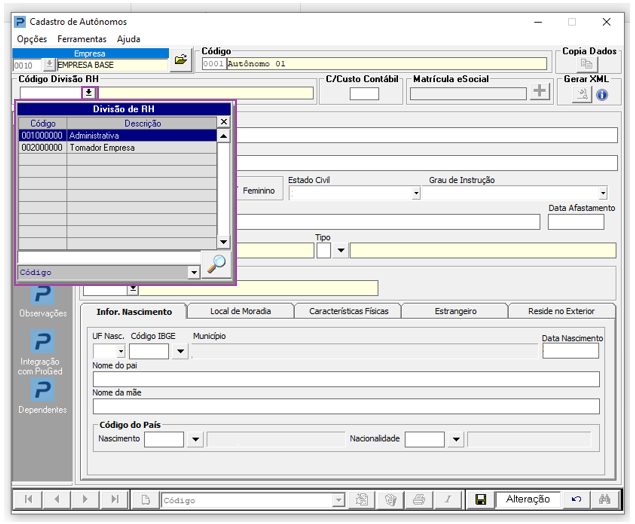
Task: Click the save floppy disk icon
Action: (481, 499)
